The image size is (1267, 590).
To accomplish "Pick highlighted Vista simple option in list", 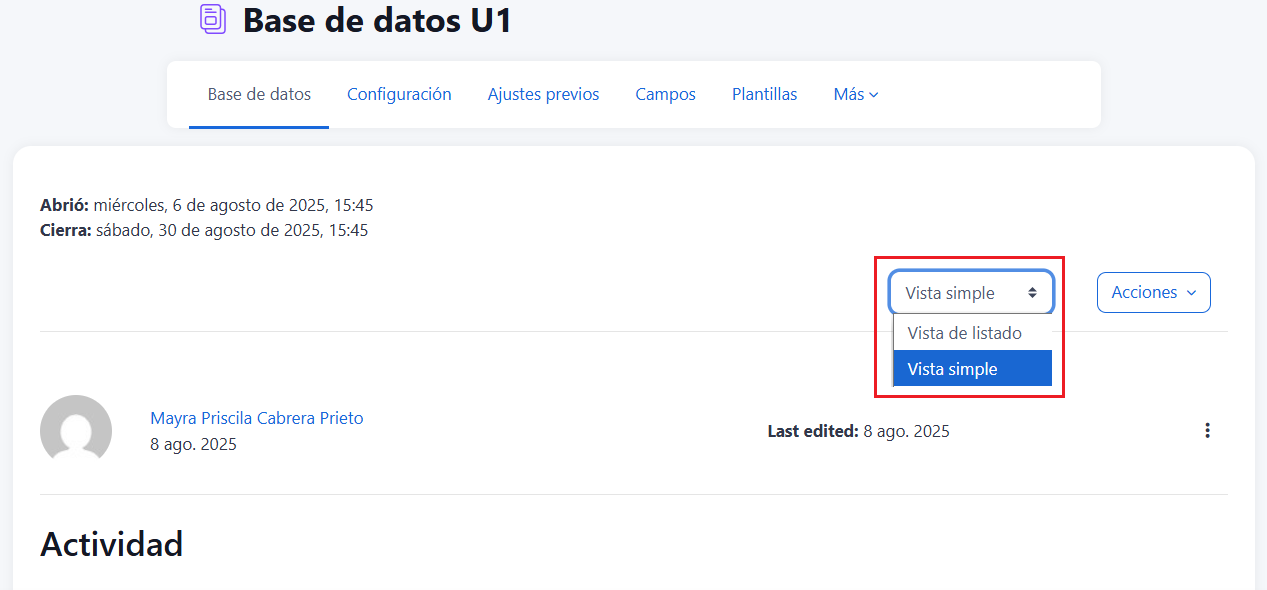I will (x=952, y=369).
